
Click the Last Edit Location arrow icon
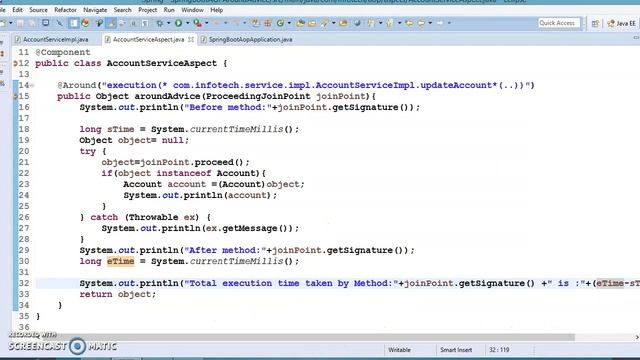click(409, 23)
